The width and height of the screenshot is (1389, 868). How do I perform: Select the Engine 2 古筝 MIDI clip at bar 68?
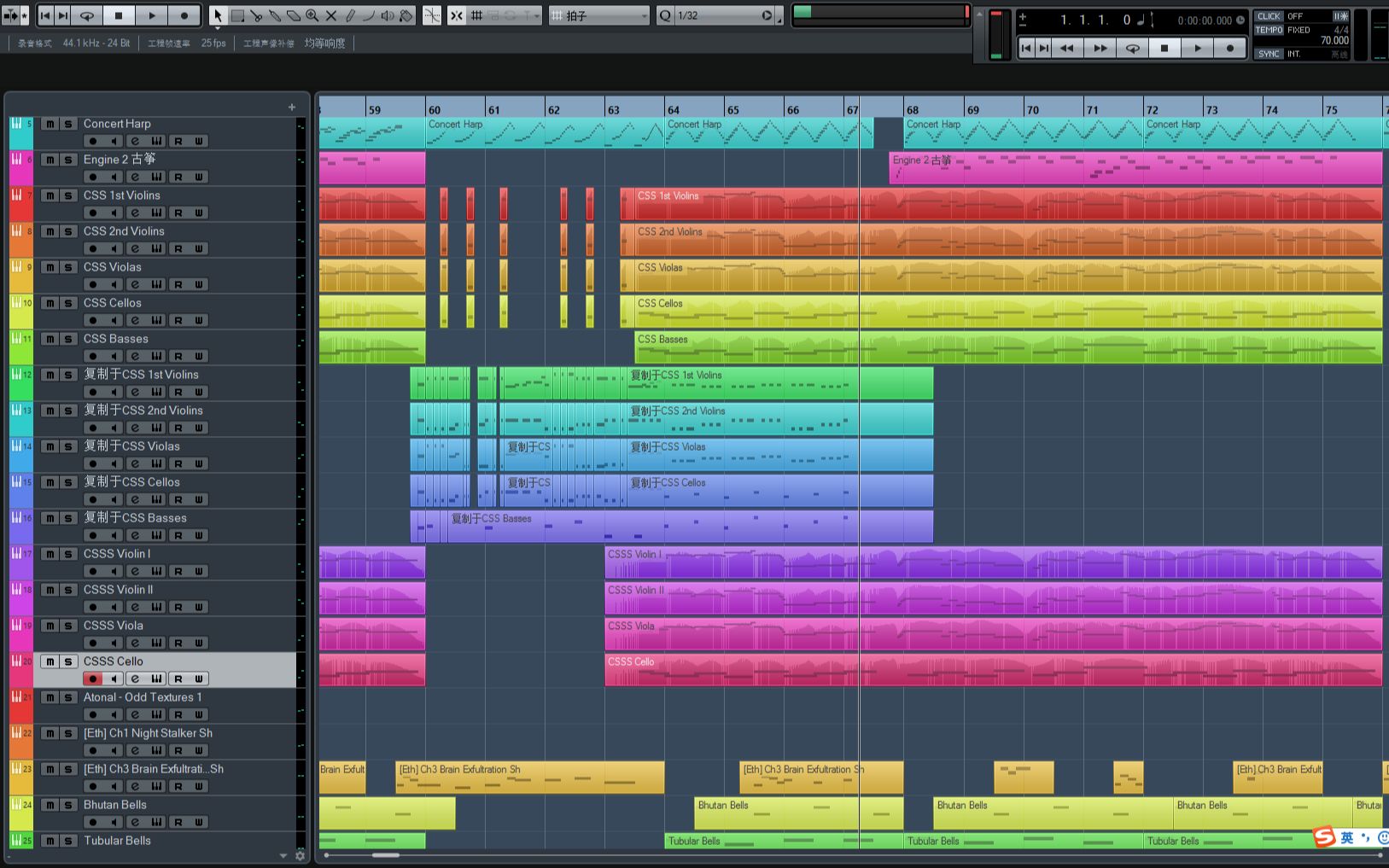click(x=1135, y=168)
